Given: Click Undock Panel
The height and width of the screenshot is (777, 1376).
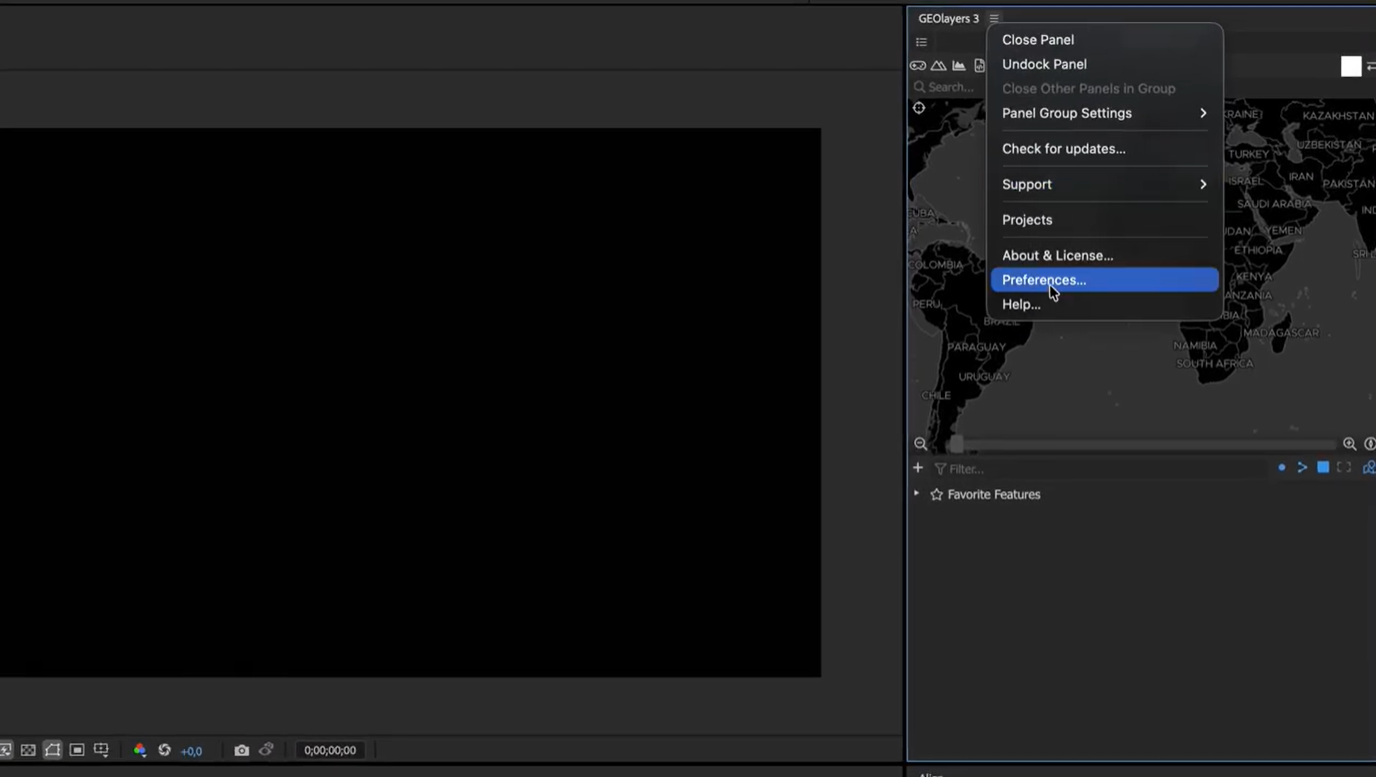Looking at the screenshot, I should point(1044,64).
